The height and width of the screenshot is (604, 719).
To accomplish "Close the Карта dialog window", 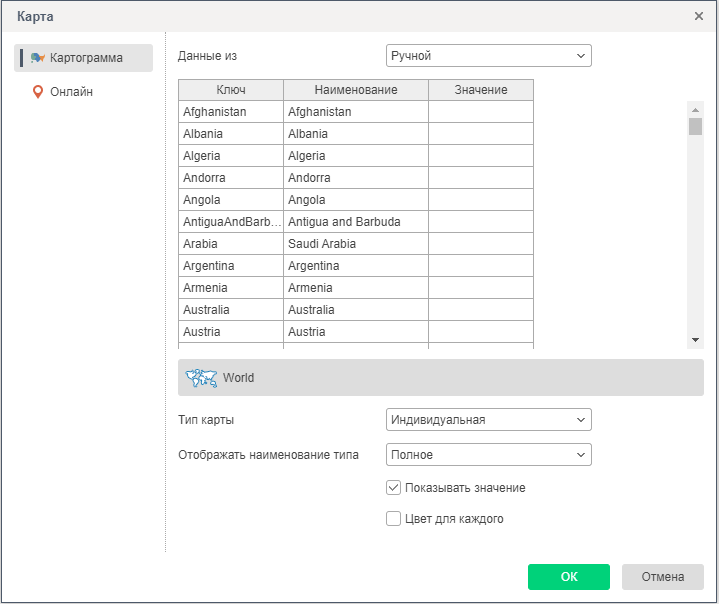I will tap(699, 16).
